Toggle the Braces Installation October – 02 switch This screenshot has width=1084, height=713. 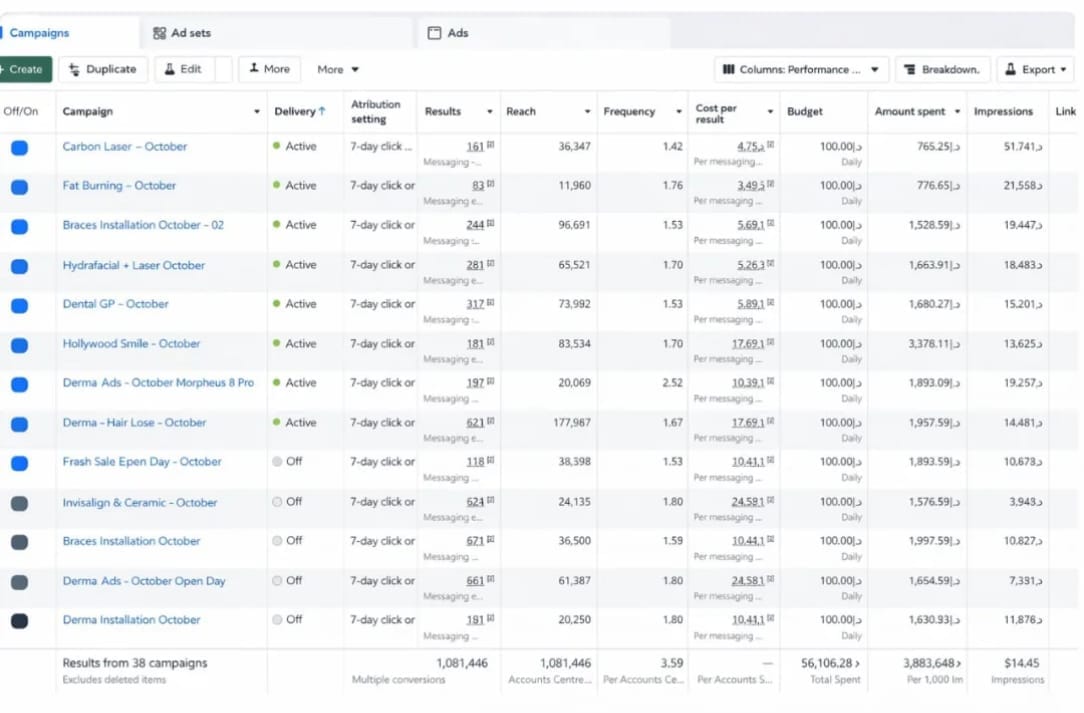coord(19,226)
